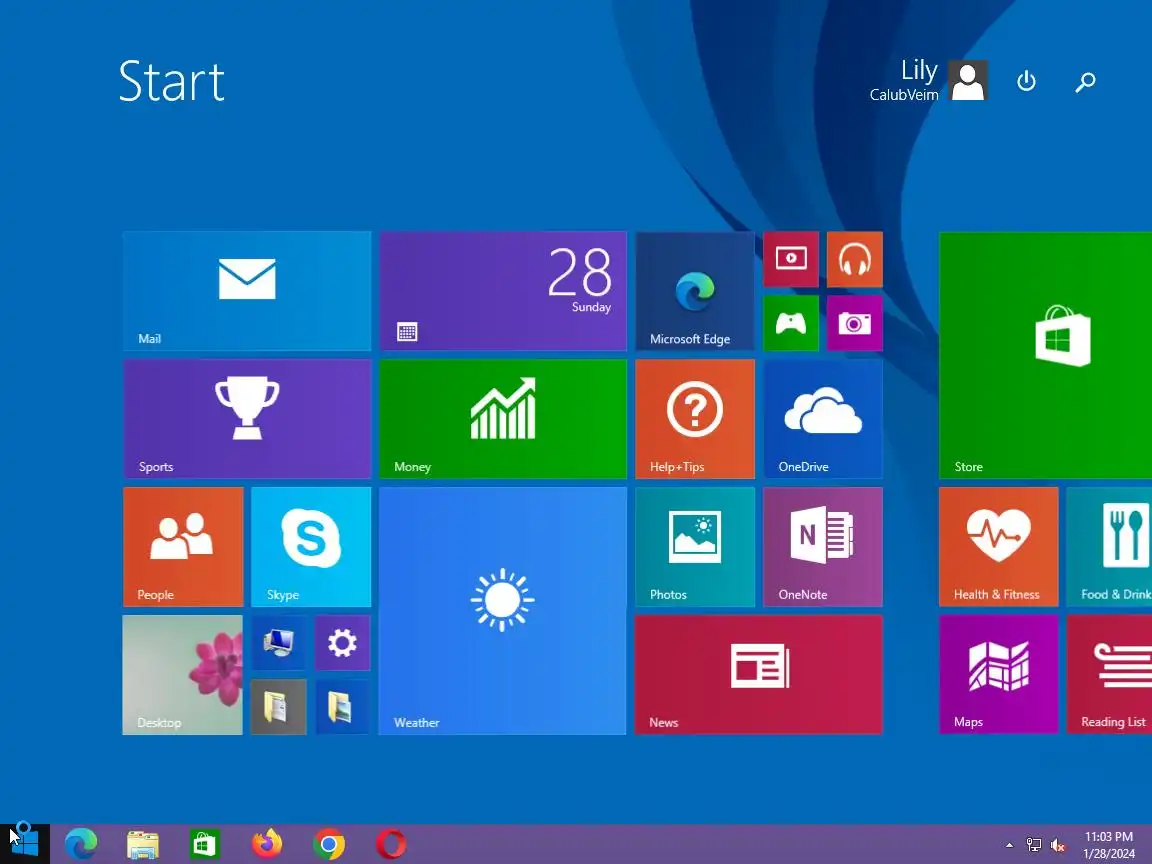Open the Music headphones tile
This screenshot has height=864, width=1152.
(854, 259)
